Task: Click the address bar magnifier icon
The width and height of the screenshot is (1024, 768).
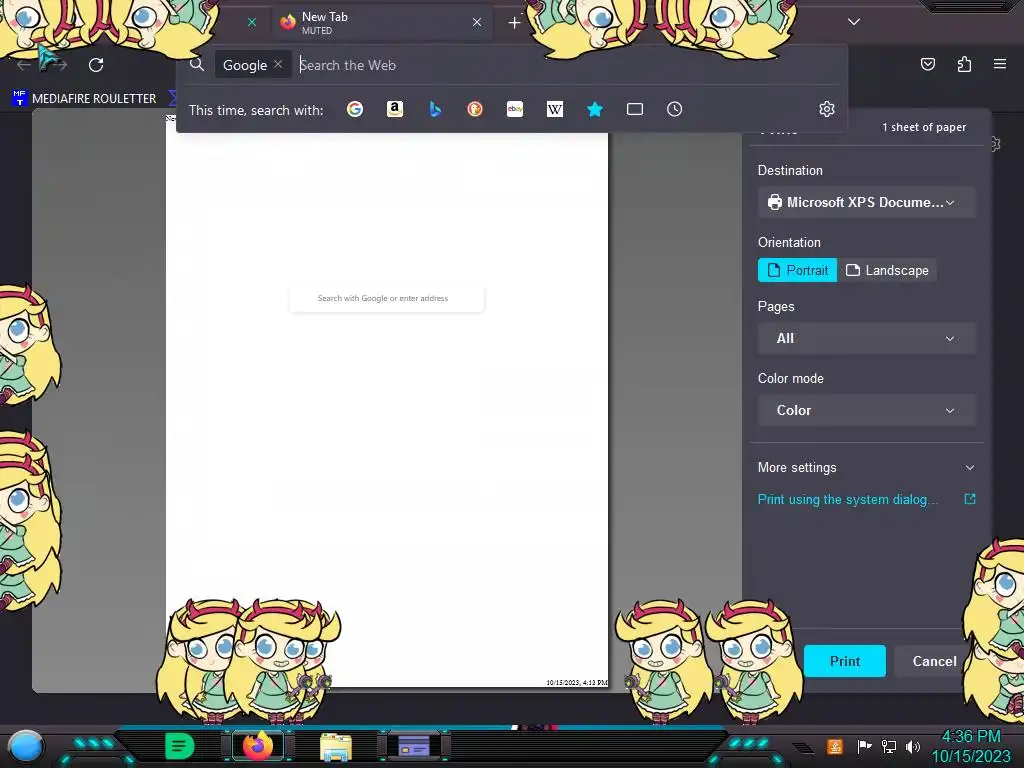Action: (x=197, y=65)
